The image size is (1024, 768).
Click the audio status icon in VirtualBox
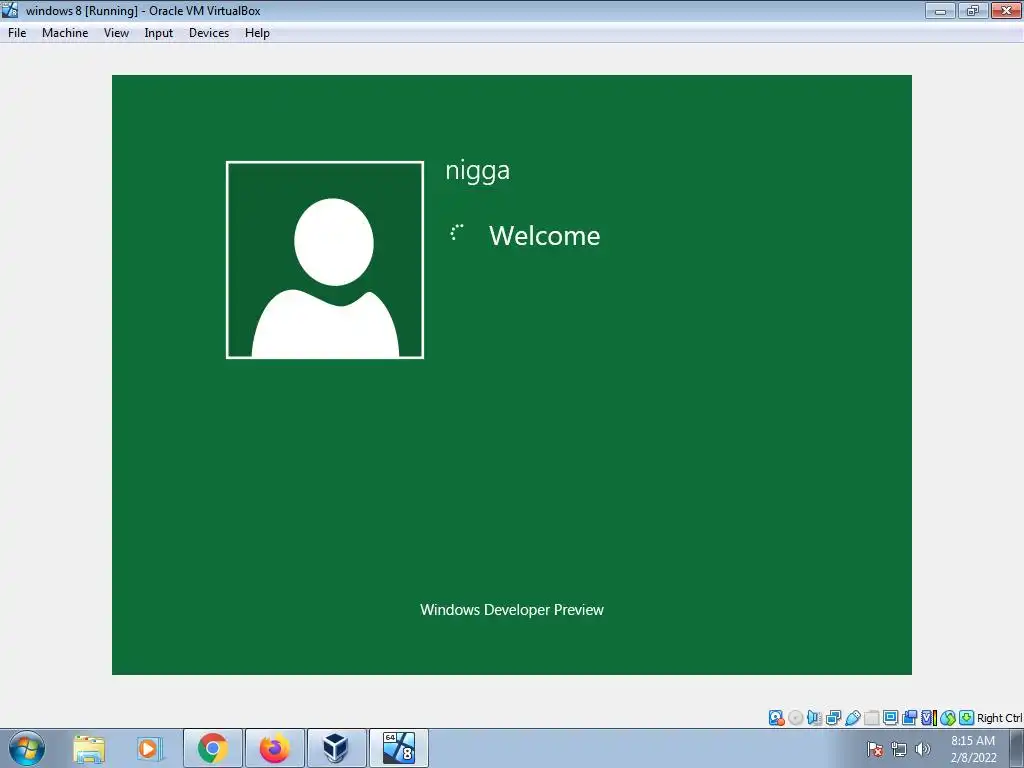pos(814,718)
